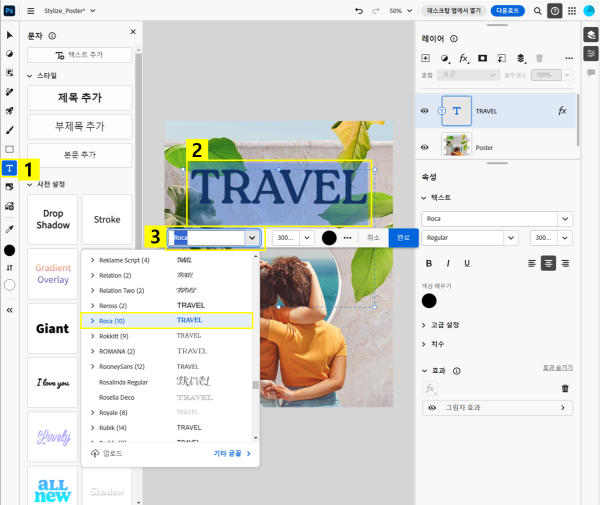
Task: Toggle visibility of TRAVEL layer
Action: [424, 111]
